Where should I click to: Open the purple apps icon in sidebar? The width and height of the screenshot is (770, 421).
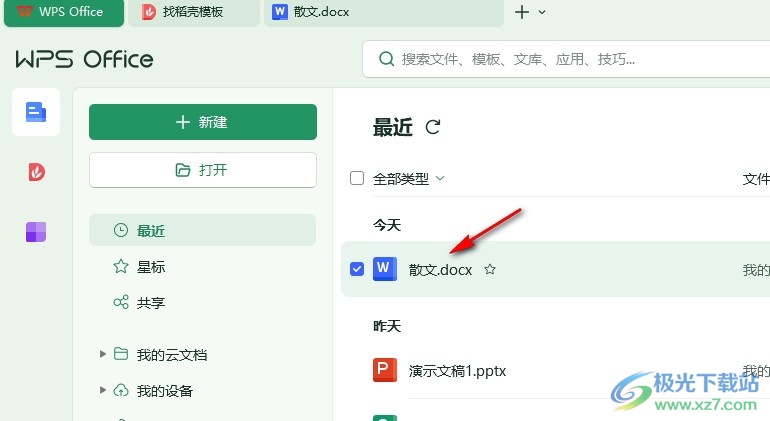click(x=36, y=232)
